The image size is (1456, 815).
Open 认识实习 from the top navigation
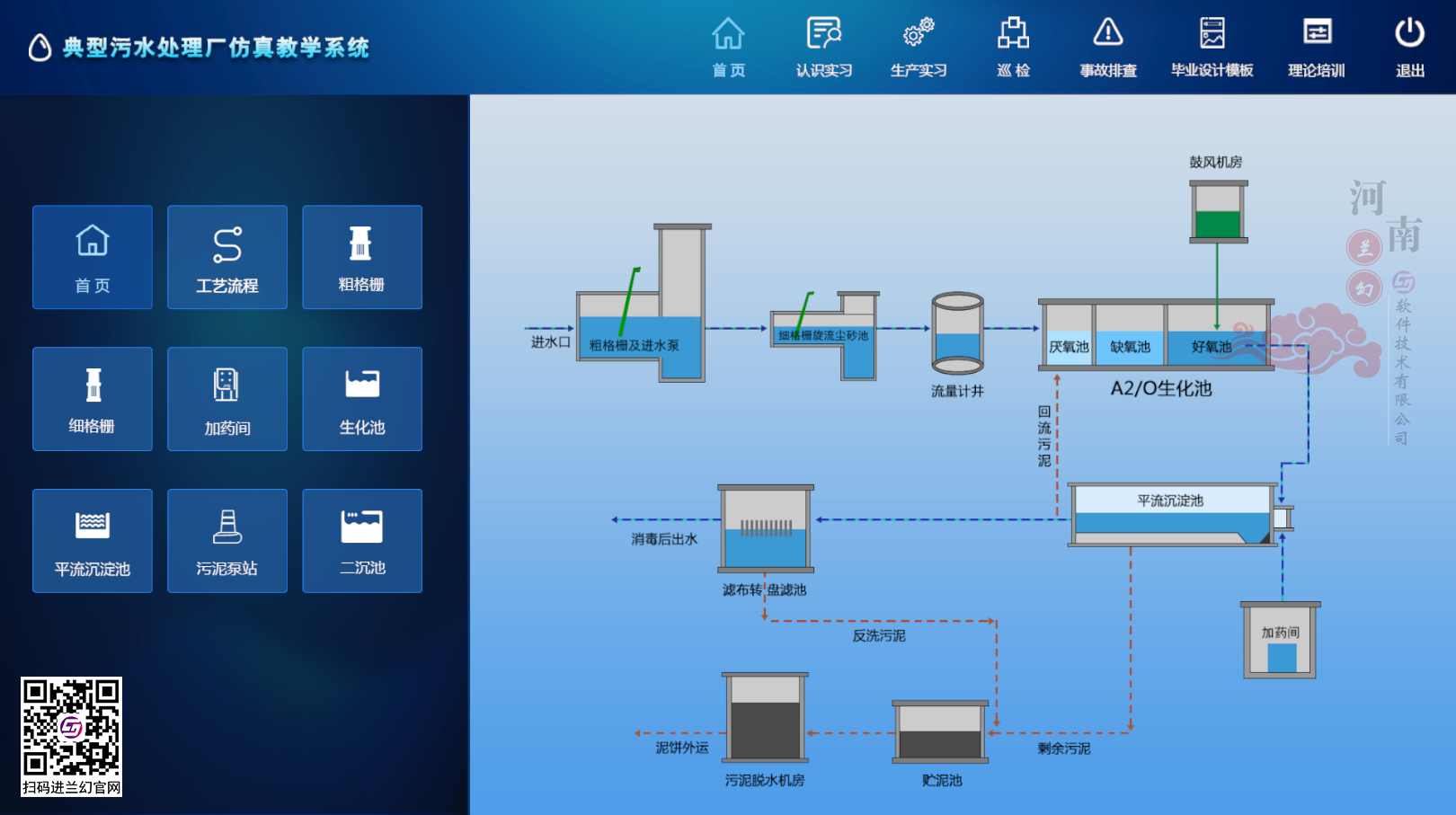(823, 47)
